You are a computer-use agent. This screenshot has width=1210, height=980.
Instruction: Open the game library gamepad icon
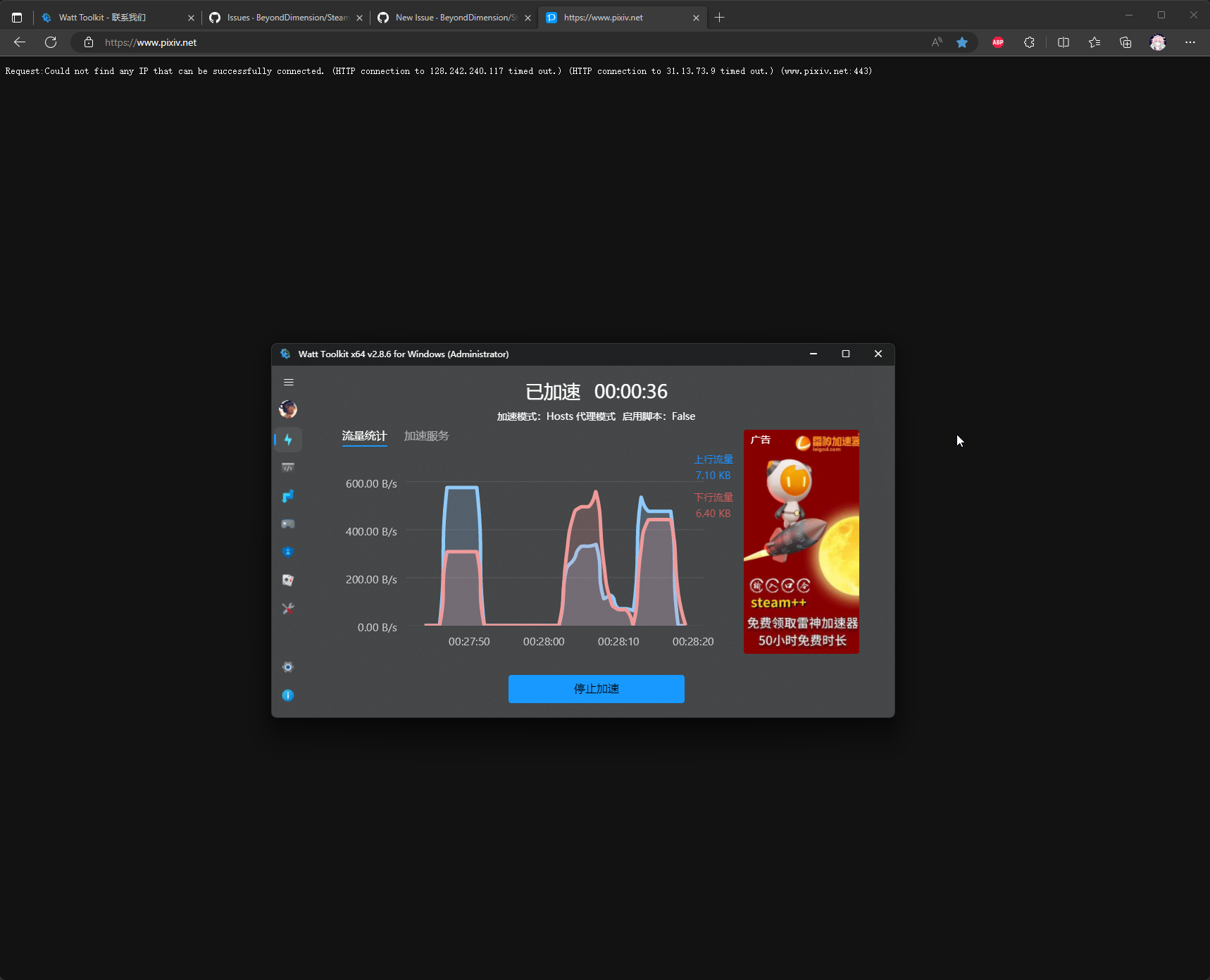pos(288,523)
